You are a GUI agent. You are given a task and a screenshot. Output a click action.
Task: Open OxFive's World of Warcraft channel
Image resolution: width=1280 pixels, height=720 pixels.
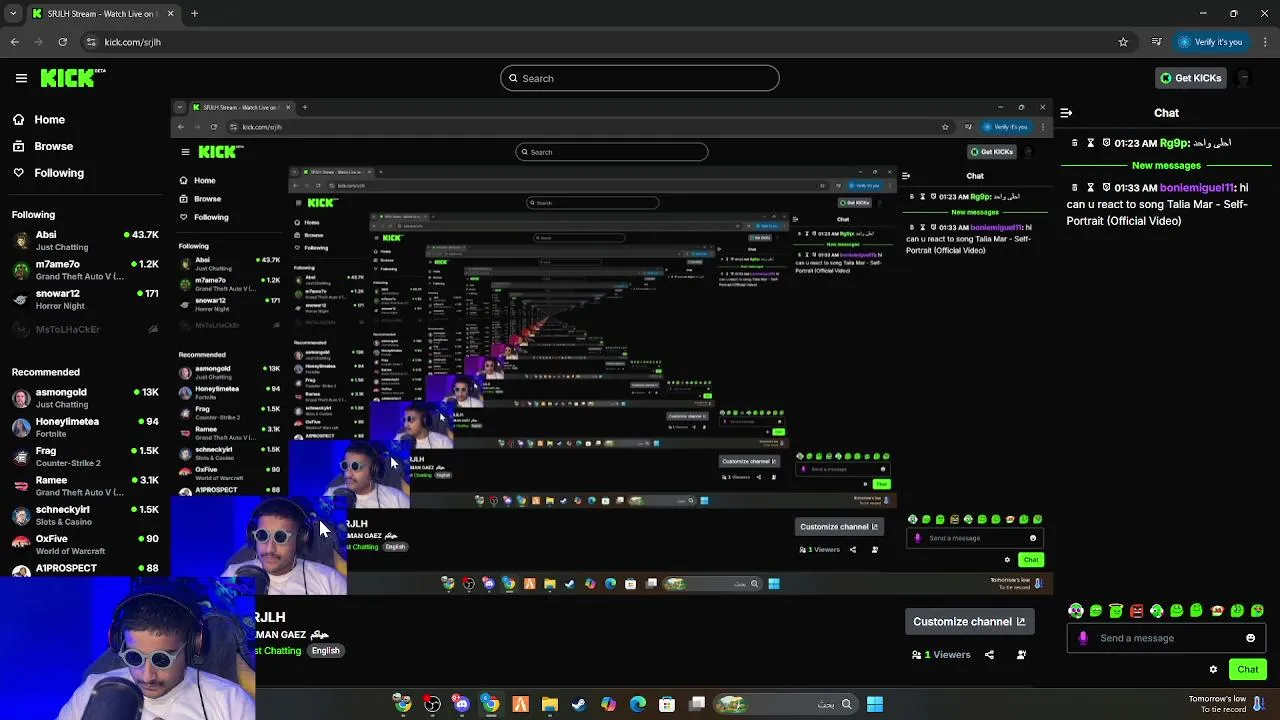85,545
